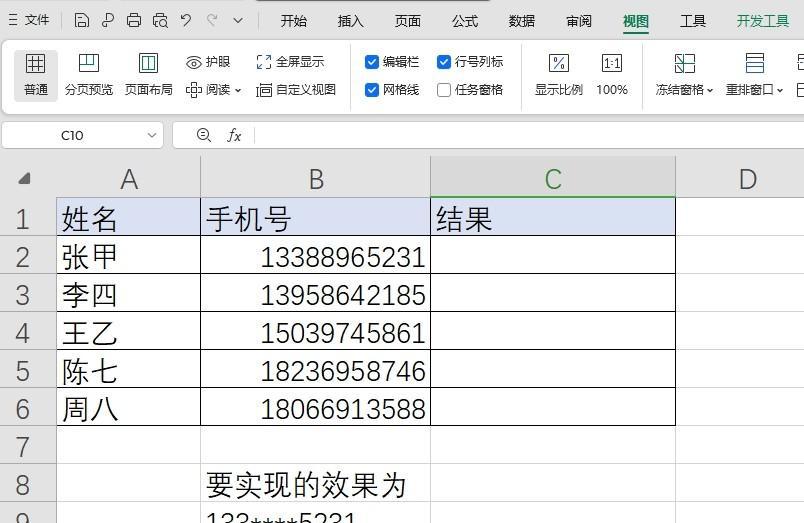804x523 pixels.
Task: Switch to 页面布局 view
Action: tap(149, 75)
